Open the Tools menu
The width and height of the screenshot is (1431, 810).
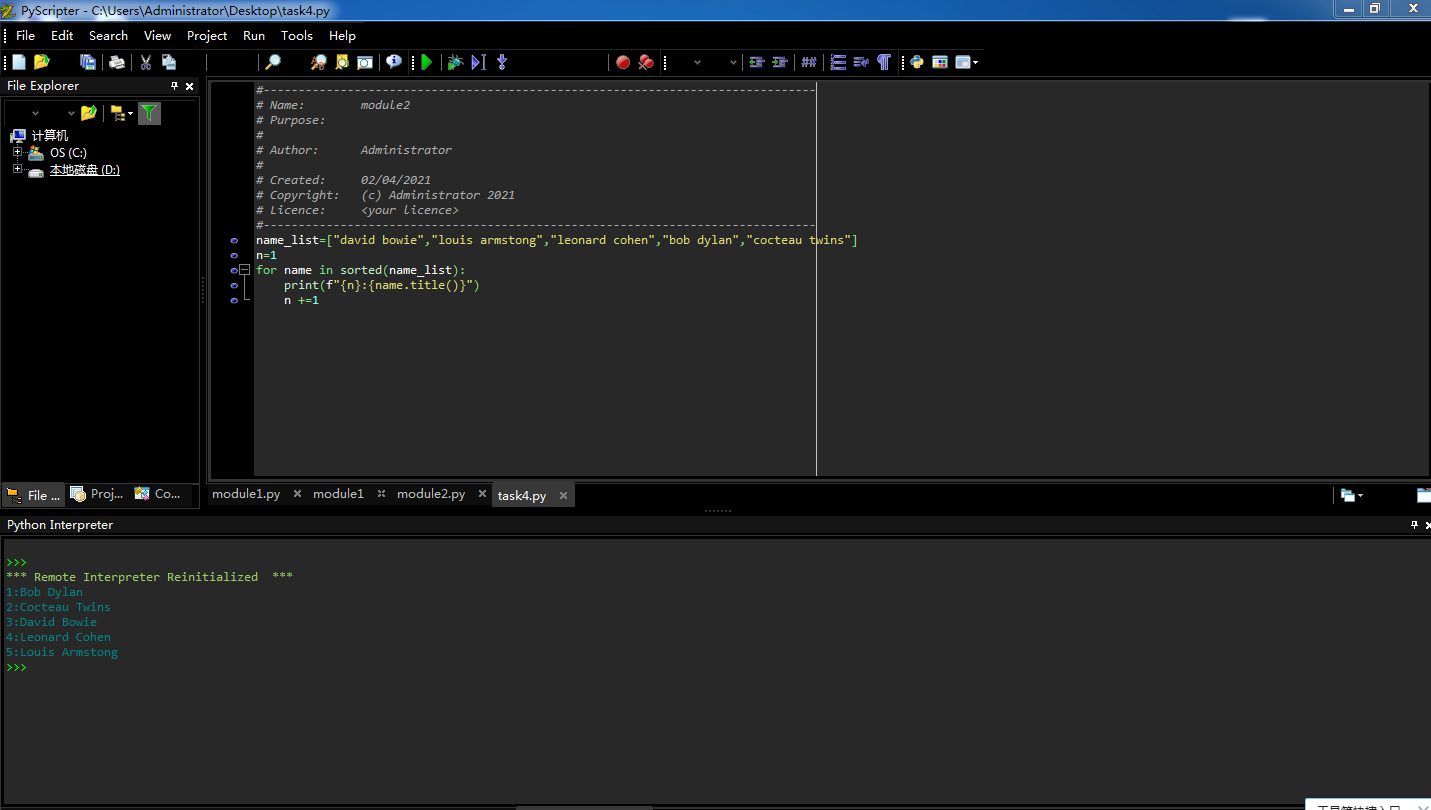coord(297,35)
